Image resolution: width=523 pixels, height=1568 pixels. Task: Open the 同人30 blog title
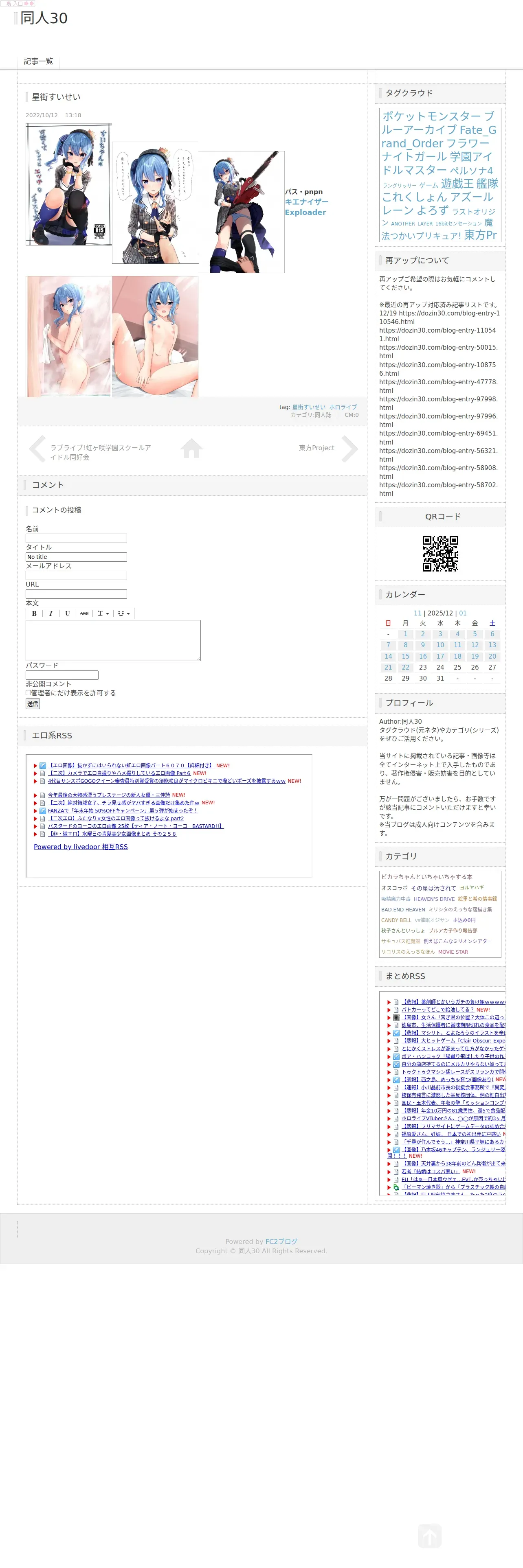pos(44,18)
